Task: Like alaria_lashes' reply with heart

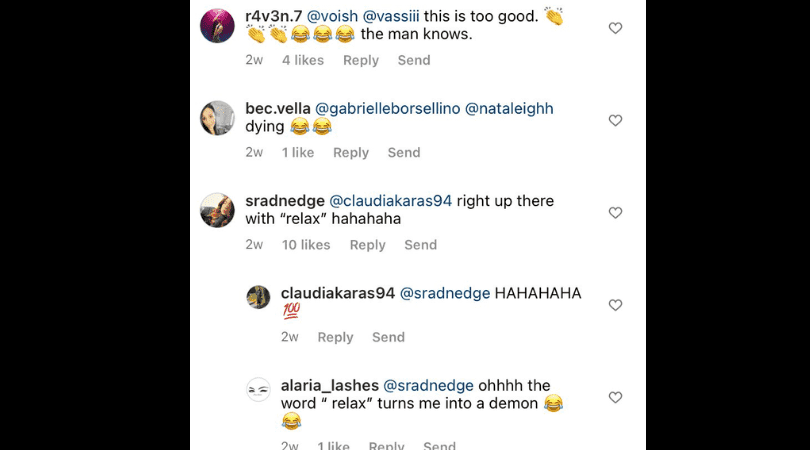Action: tap(615, 397)
